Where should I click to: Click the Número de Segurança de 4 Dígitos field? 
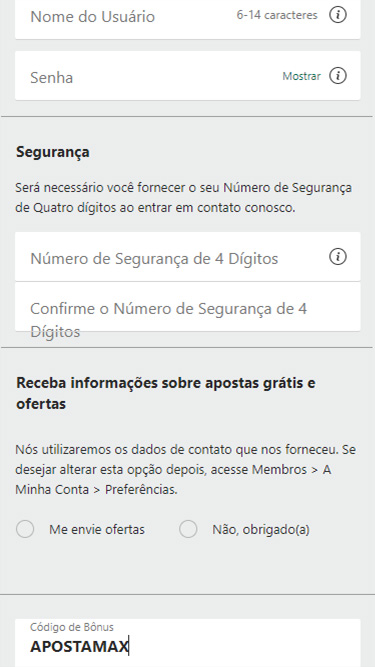pyautogui.click(x=188, y=257)
